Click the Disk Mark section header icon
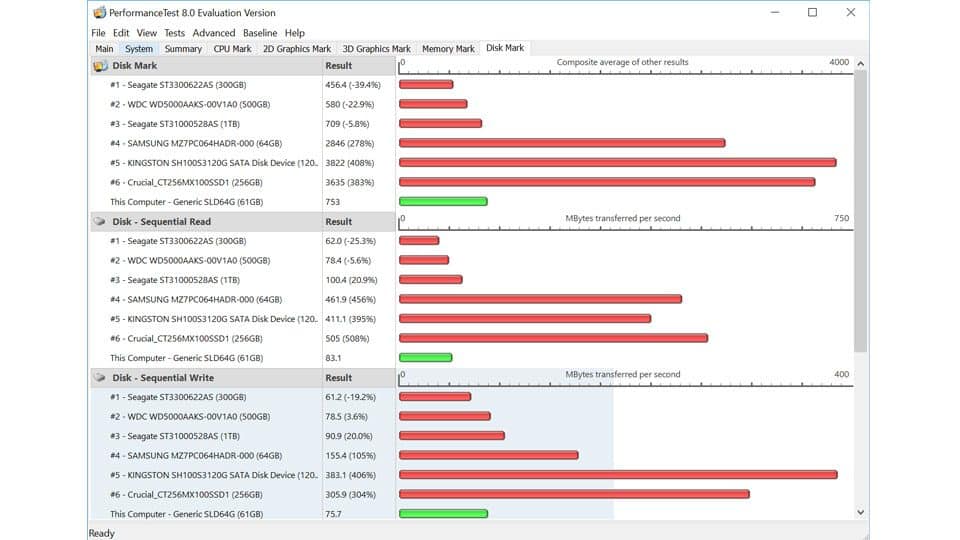 [100, 66]
